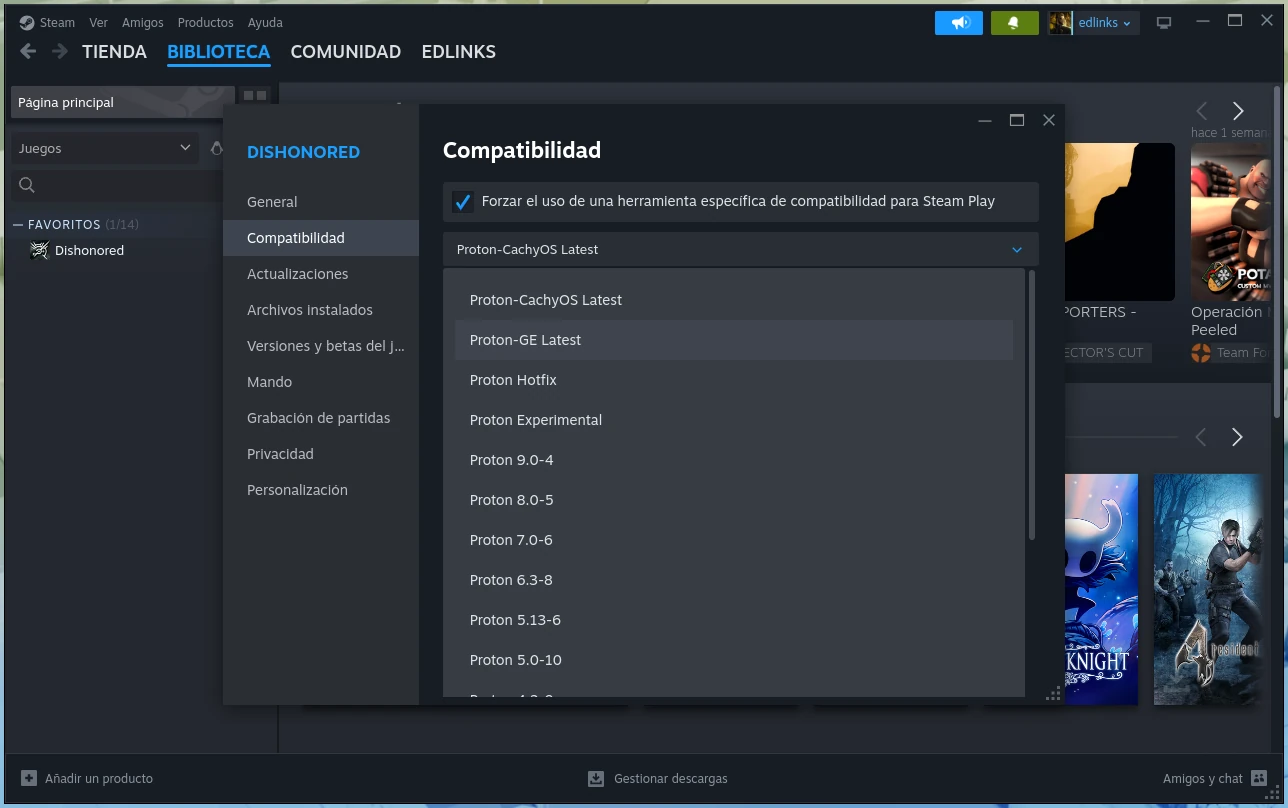Image resolution: width=1288 pixels, height=808 pixels.
Task: Choose Proton 8.0-5 from the list
Action: coord(734,500)
